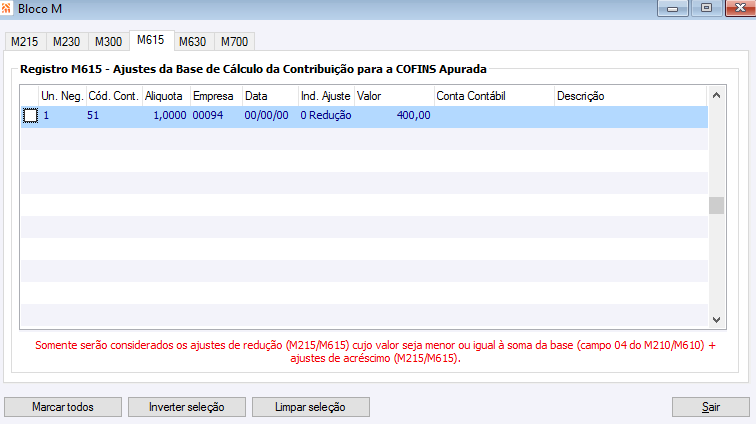Go to the M630 tab

coord(192,42)
